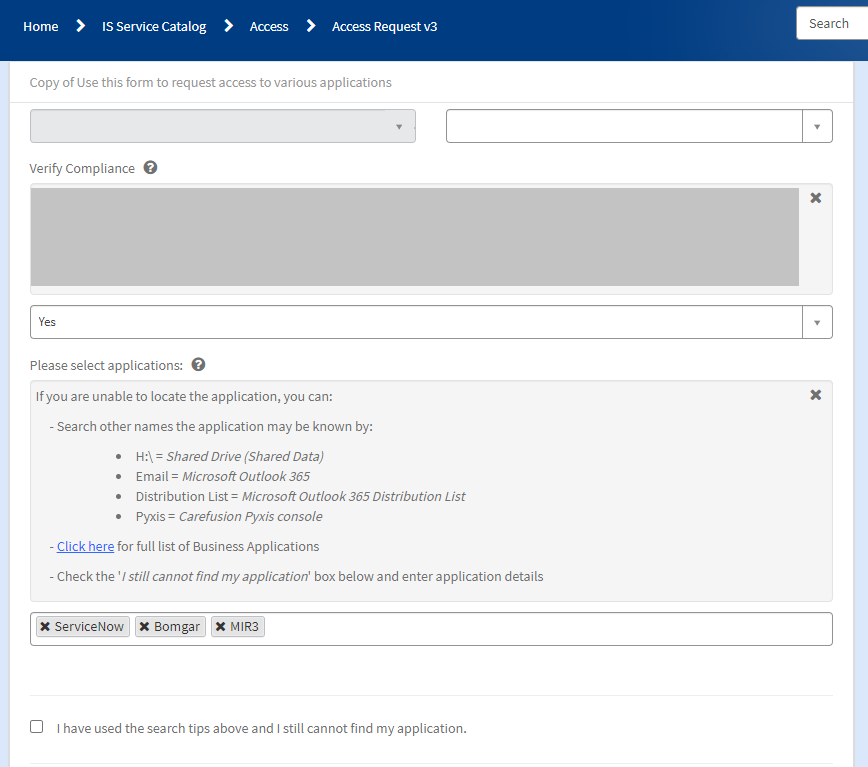
Task: Open the Verify Compliance help icon
Action: click(x=150, y=167)
